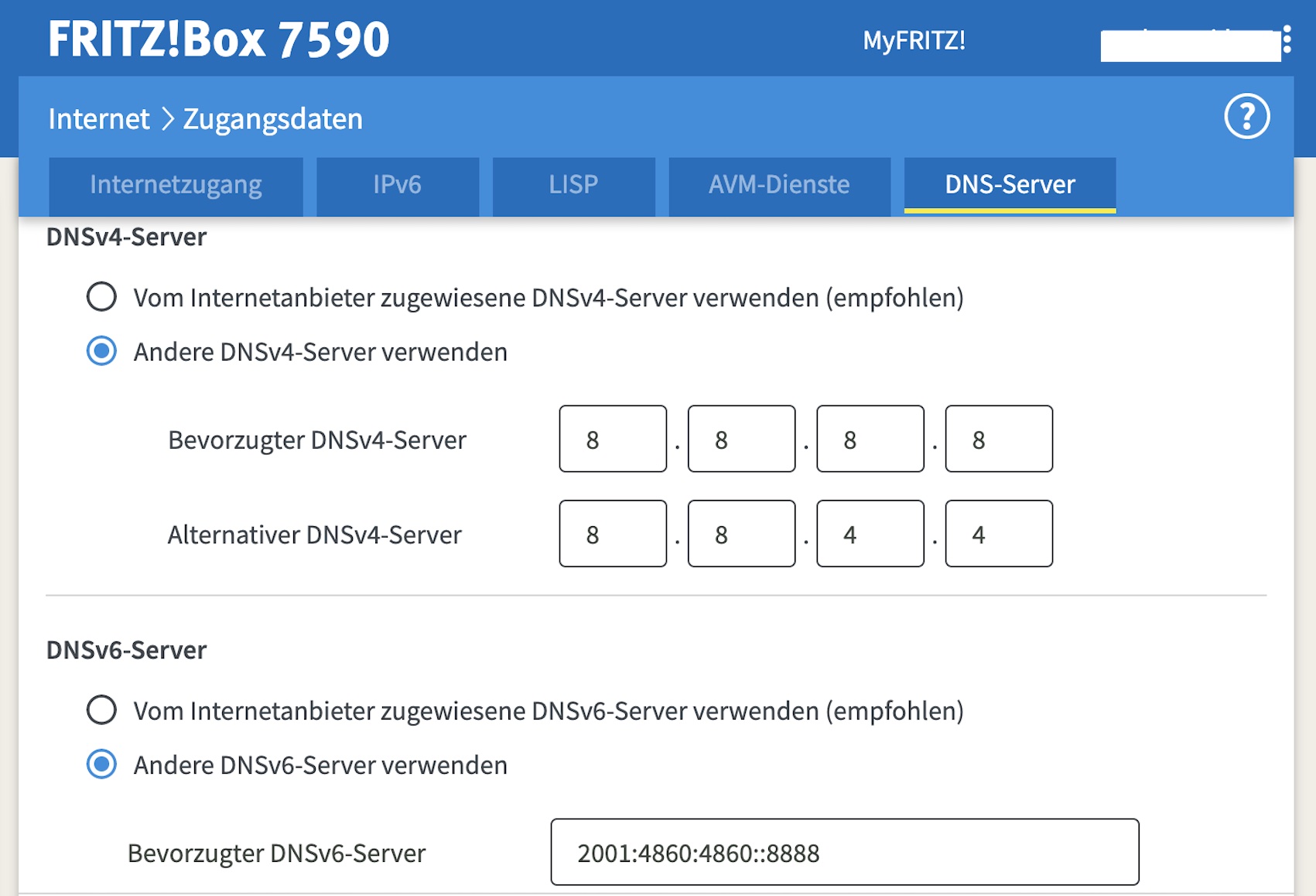Select 'Andere DNSv4-Server verwenden' radio
Screen dimensions: 1316x896
[x=101, y=351]
